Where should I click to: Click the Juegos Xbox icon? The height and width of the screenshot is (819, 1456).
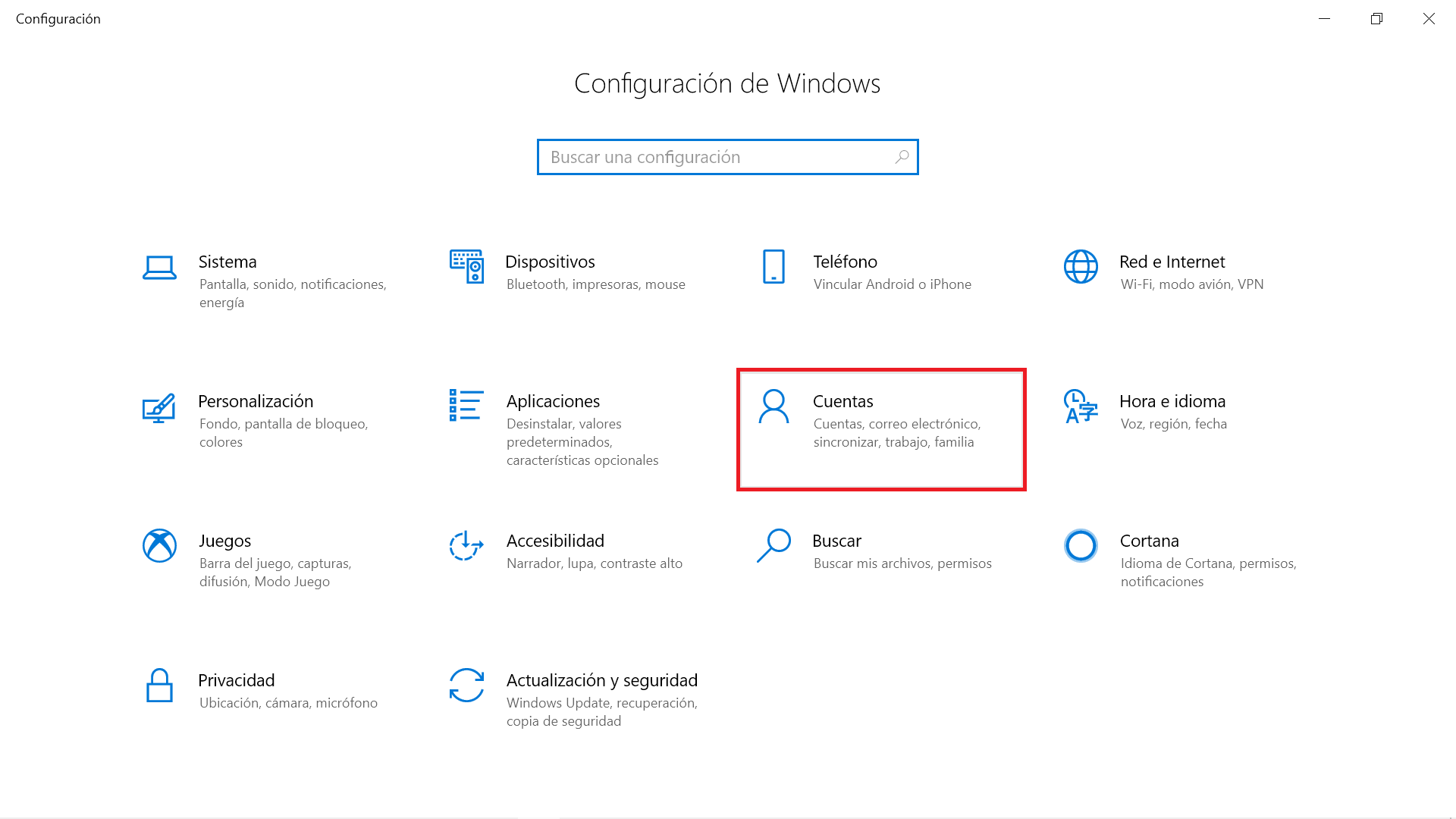pos(159,545)
